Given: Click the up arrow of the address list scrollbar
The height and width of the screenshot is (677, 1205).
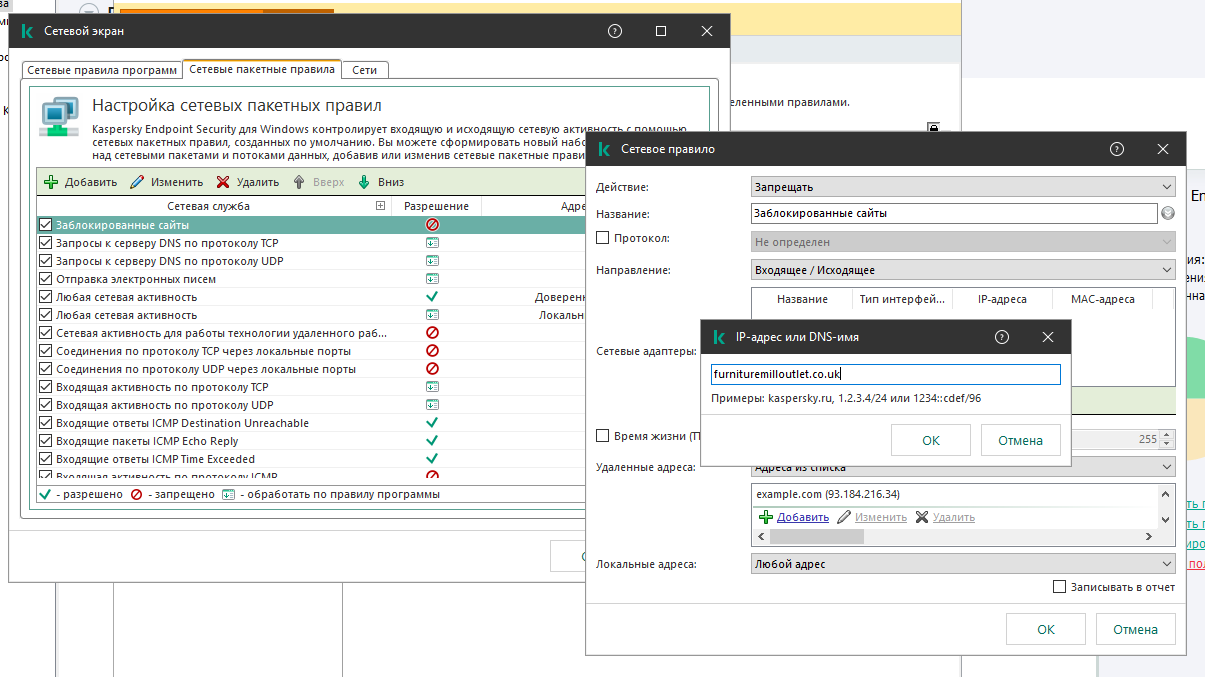Looking at the screenshot, I should pyautogui.click(x=1165, y=495).
